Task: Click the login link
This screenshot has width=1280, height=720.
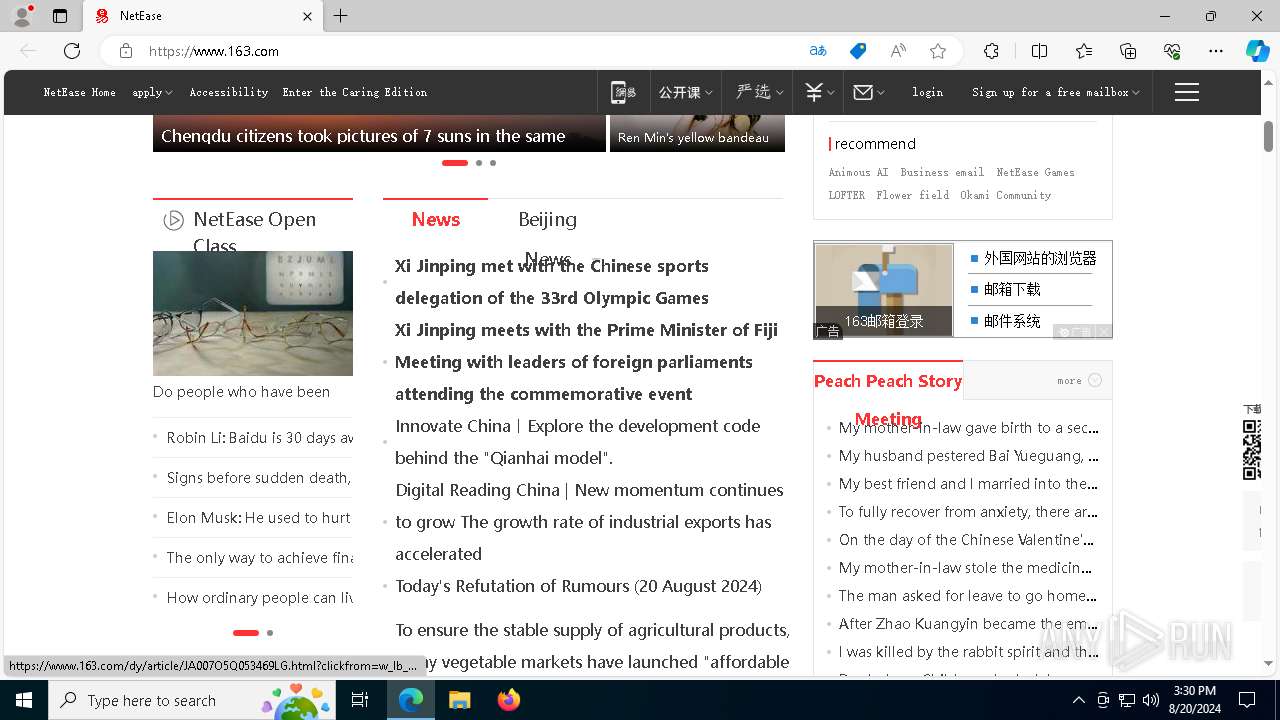Action: [x=928, y=92]
